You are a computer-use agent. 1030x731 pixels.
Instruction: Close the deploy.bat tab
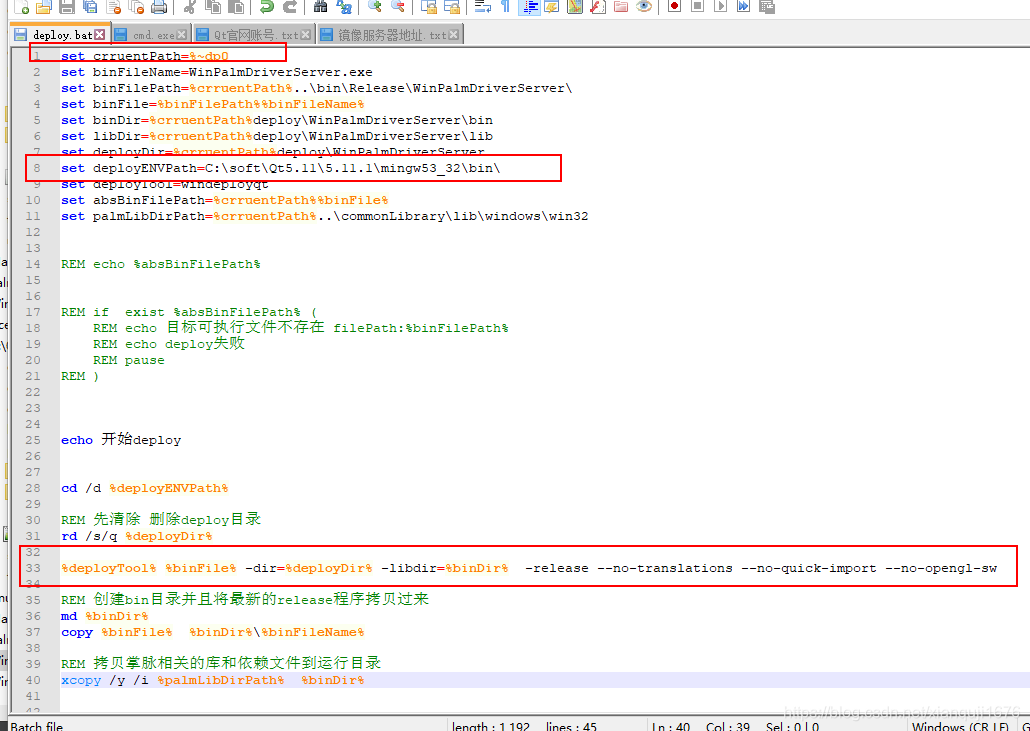(100, 35)
